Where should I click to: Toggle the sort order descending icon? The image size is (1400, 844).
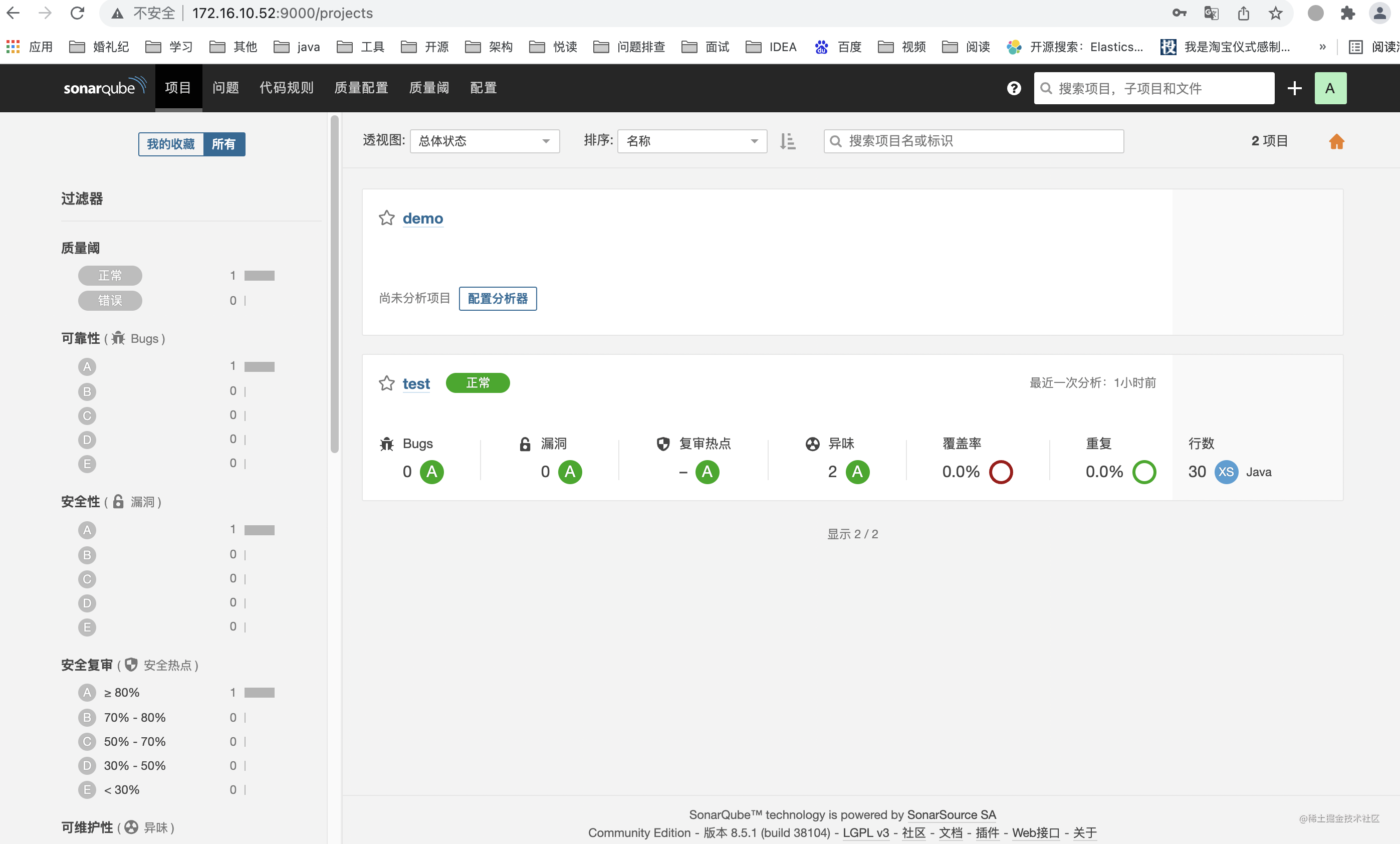point(788,141)
